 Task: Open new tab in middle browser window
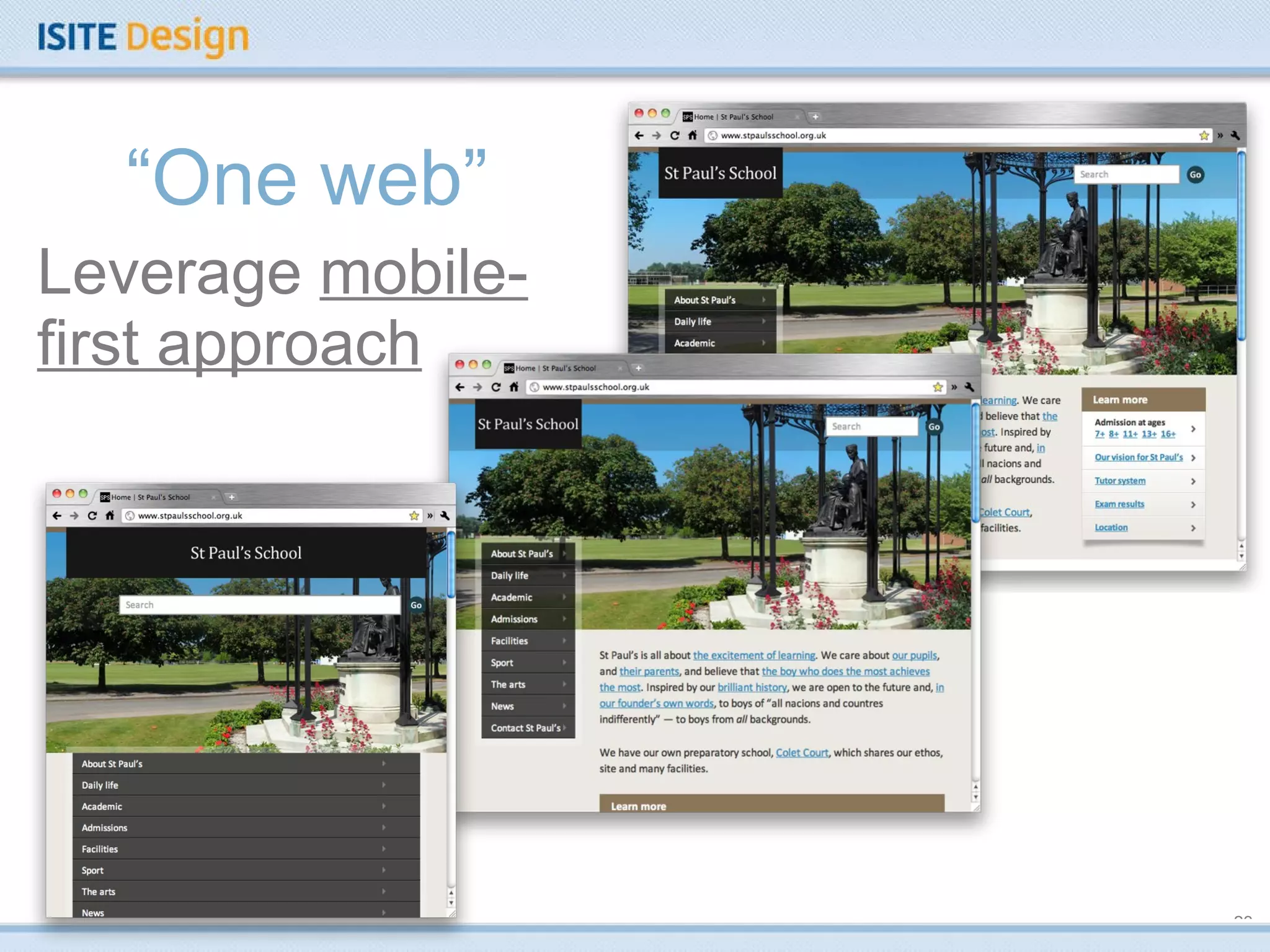tap(638, 368)
